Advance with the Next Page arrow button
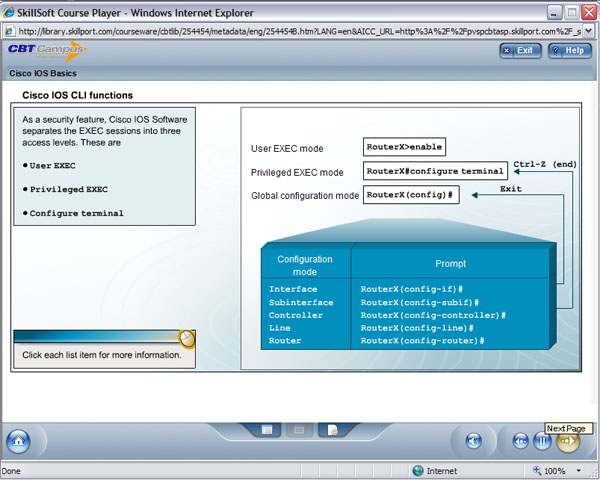This screenshot has height=480, width=600. click(x=568, y=441)
